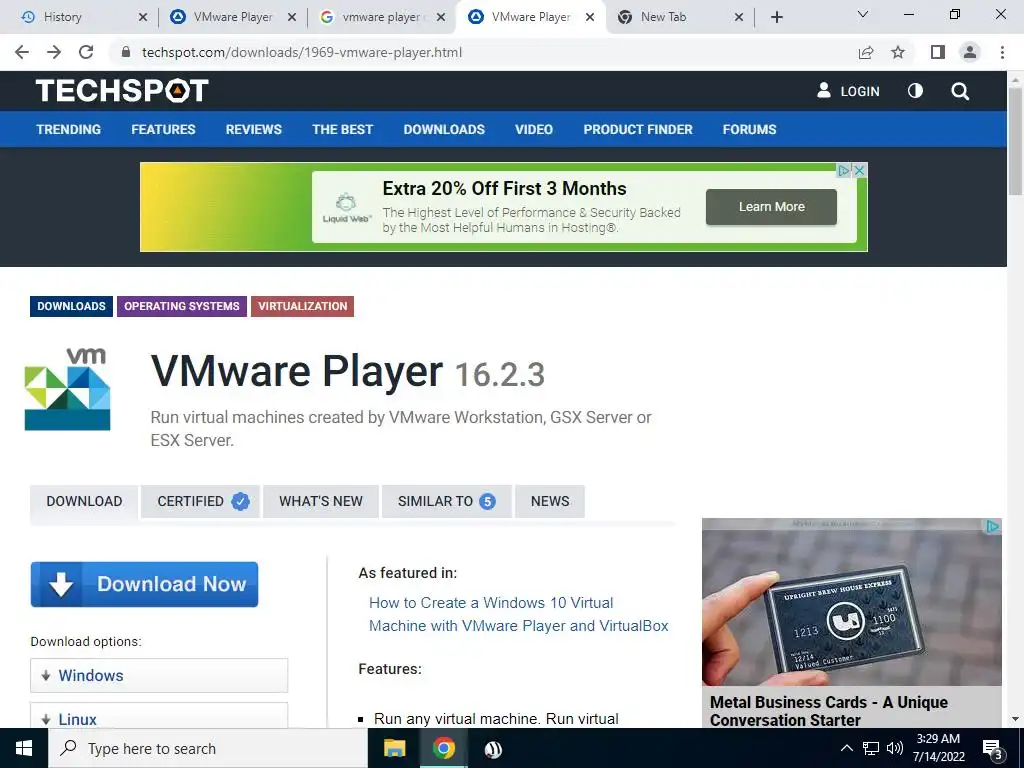Reload the TechSpot page

pos(86,52)
